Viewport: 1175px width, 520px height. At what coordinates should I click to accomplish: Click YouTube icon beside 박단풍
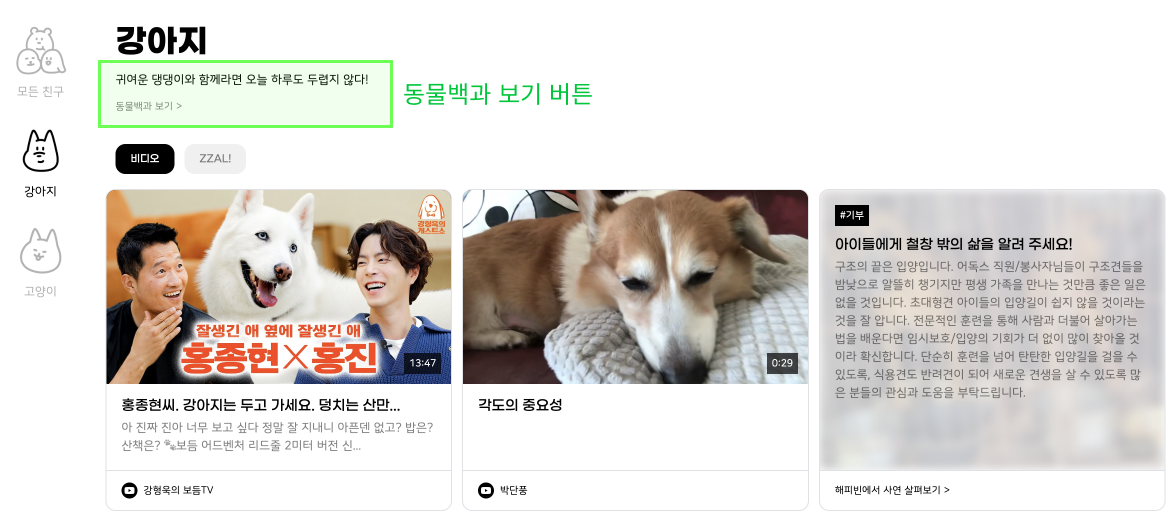[x=486, y=490]
